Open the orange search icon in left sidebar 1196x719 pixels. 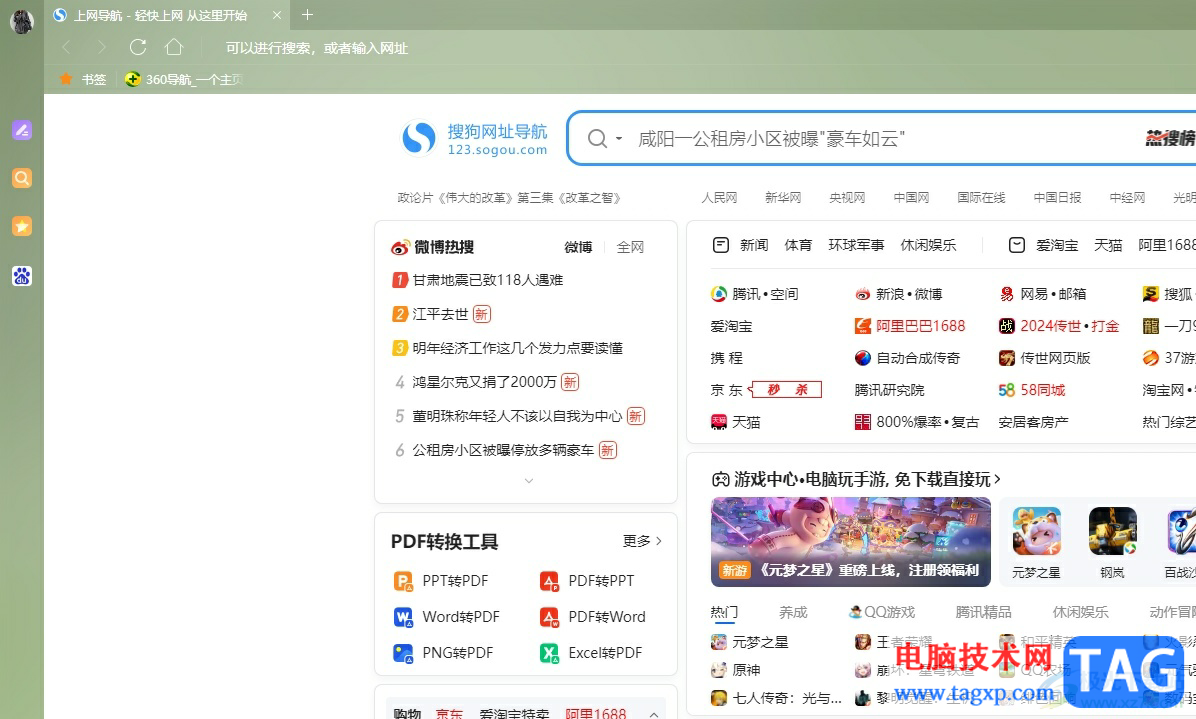point(22,178)
